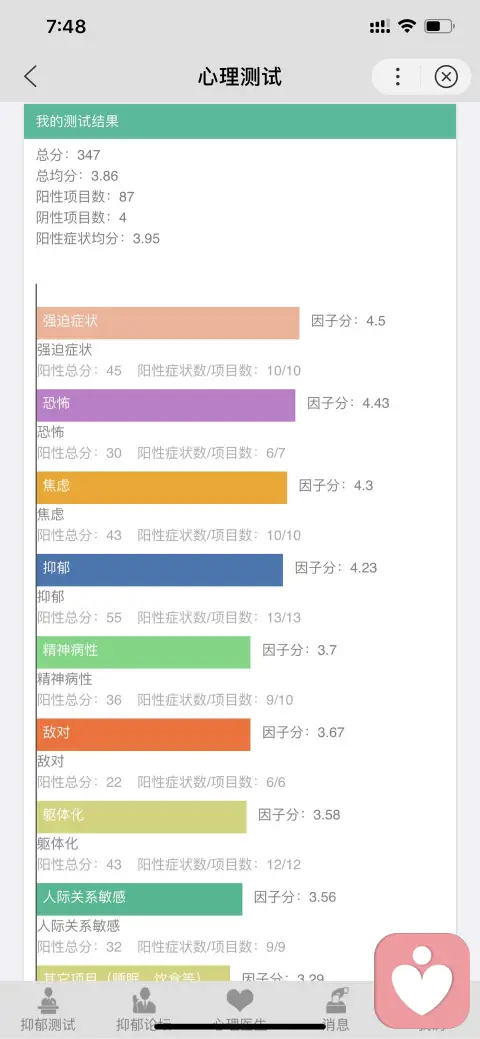Image resolution: width=480 pixels, height=1039 pixels.
Task: Open the 抑郁测试 tab icon
Action: pyautogui.click(x=48, y=1009)
